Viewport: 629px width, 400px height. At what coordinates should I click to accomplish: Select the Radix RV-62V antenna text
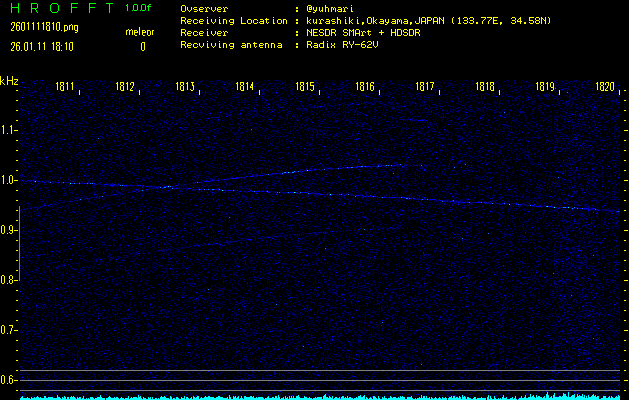click(345, 45)
